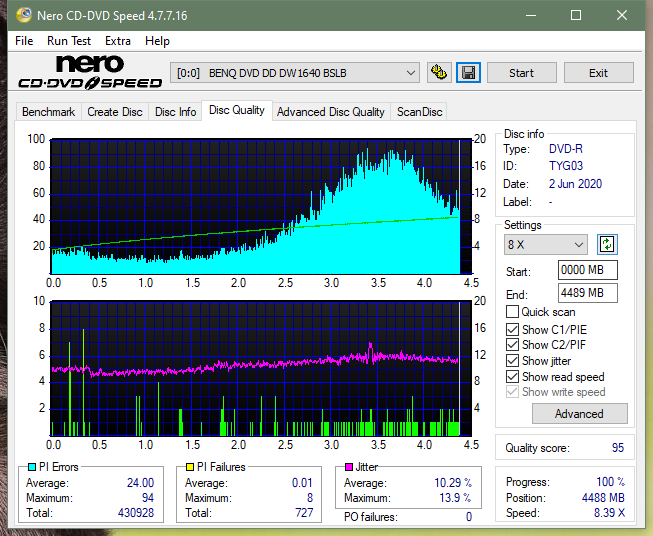Click the magenta Jitter color swatch

pyautogui.click(x=349, y=467)
